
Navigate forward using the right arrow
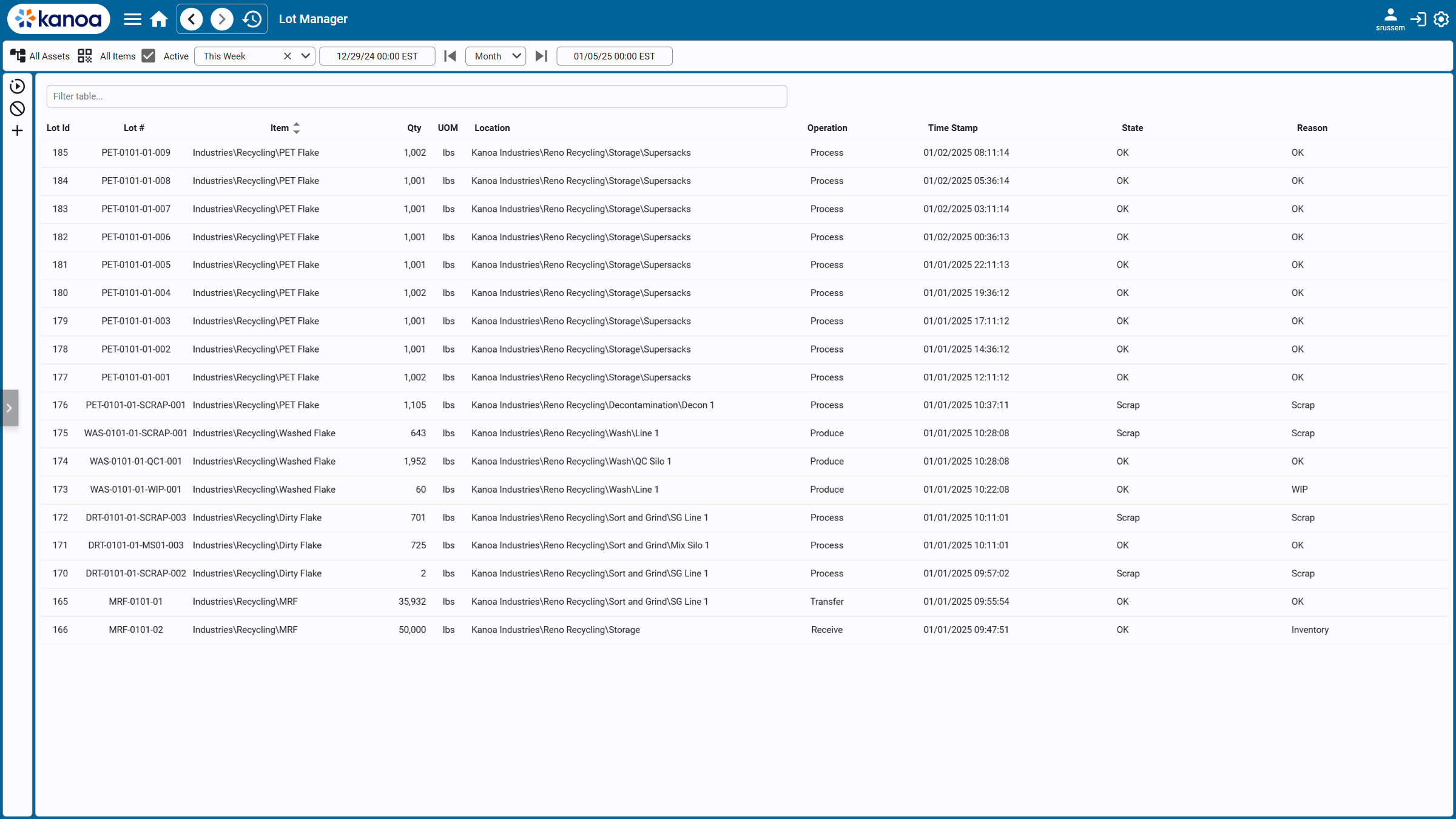(x=221, y=19)
